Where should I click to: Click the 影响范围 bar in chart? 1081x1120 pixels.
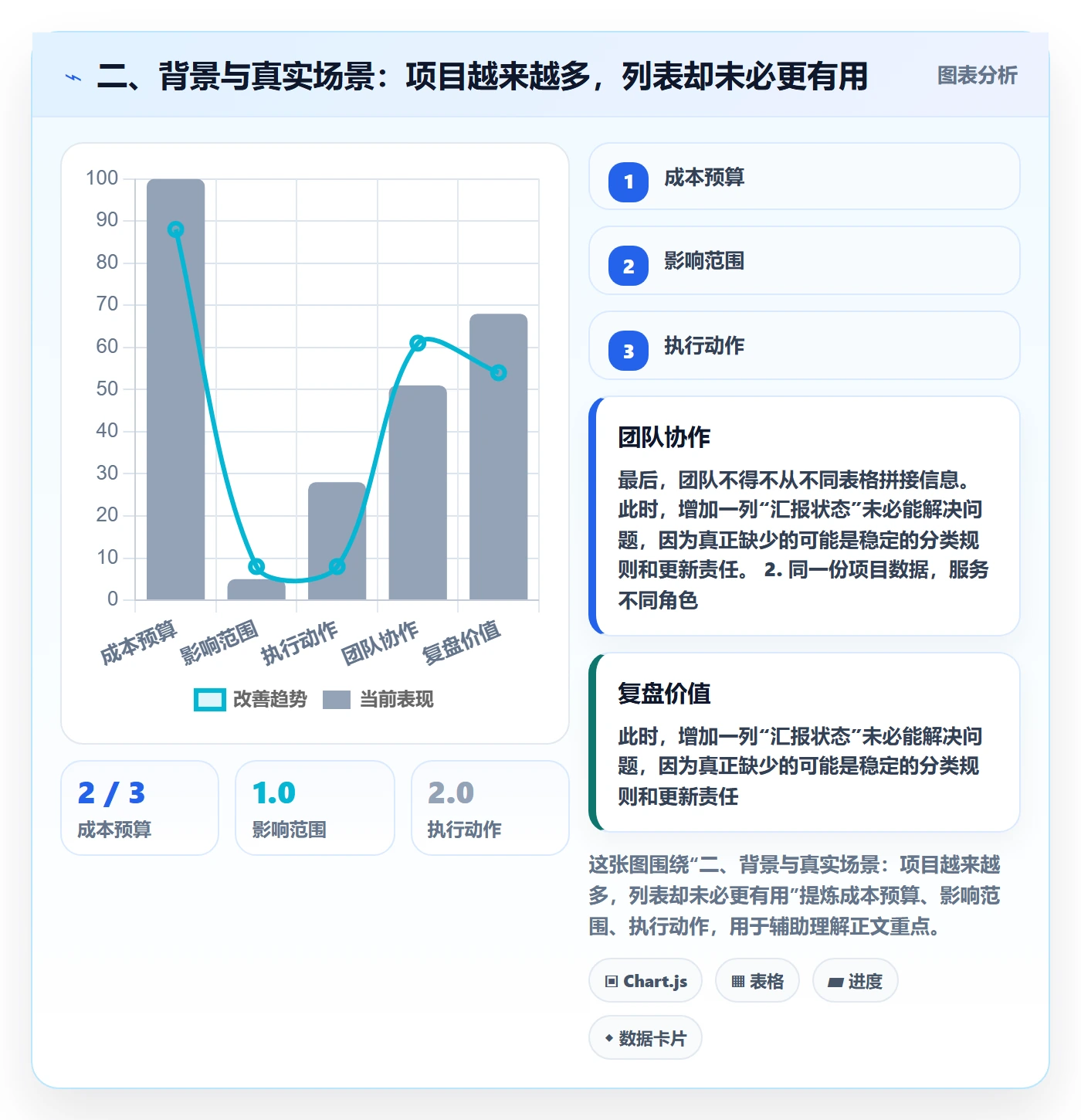click(x=256, y=589)
